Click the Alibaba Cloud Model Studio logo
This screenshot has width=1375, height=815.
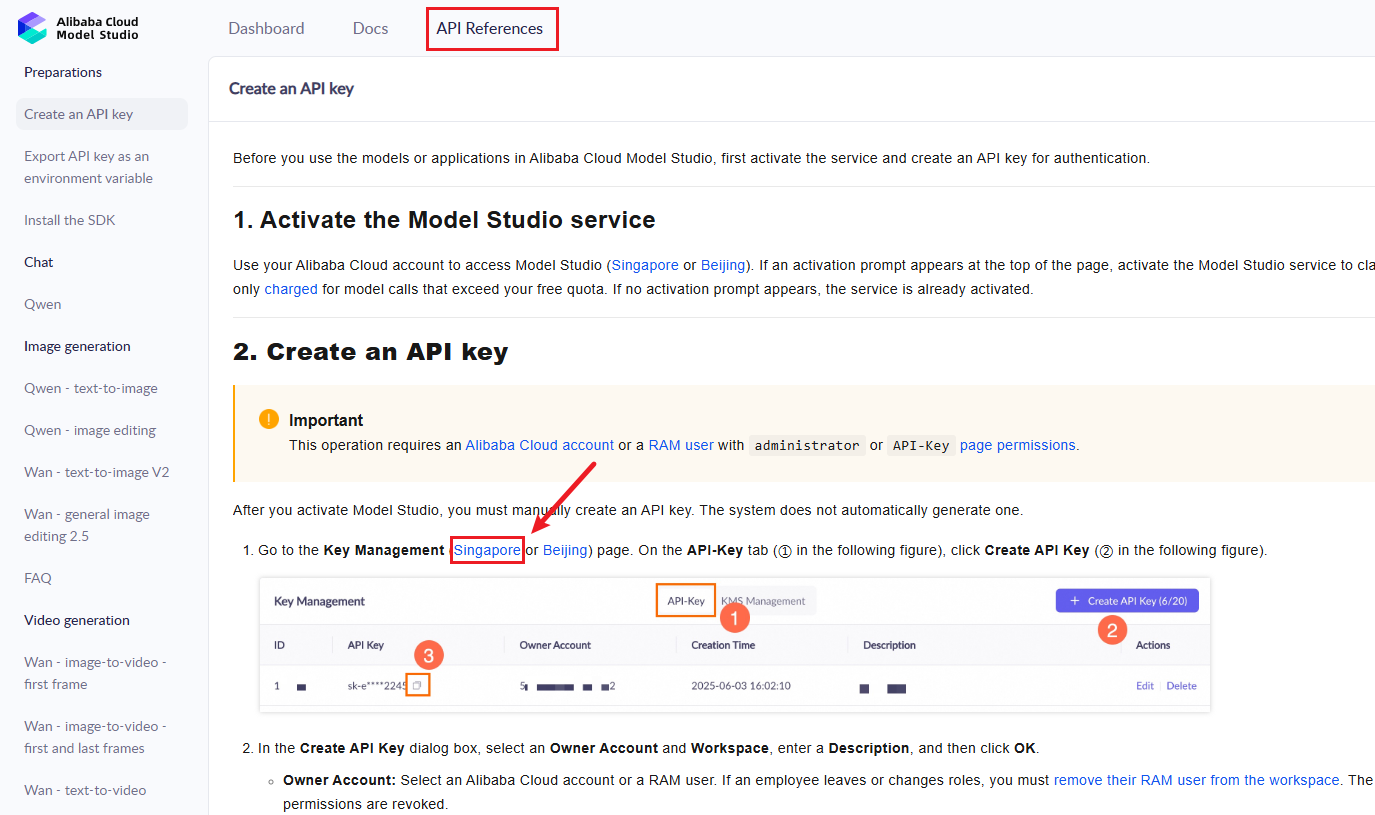tap(78, 28)
